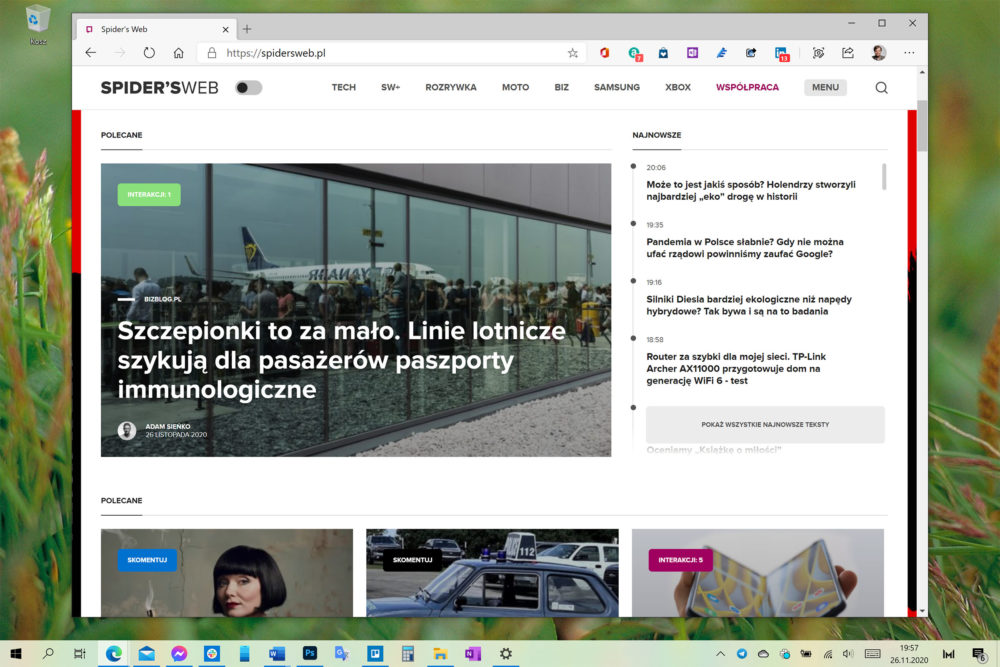Viewport: 1000px width, 667px height.
Task: Open Windows Settings gear in taskbar
Action: (506, 654)
